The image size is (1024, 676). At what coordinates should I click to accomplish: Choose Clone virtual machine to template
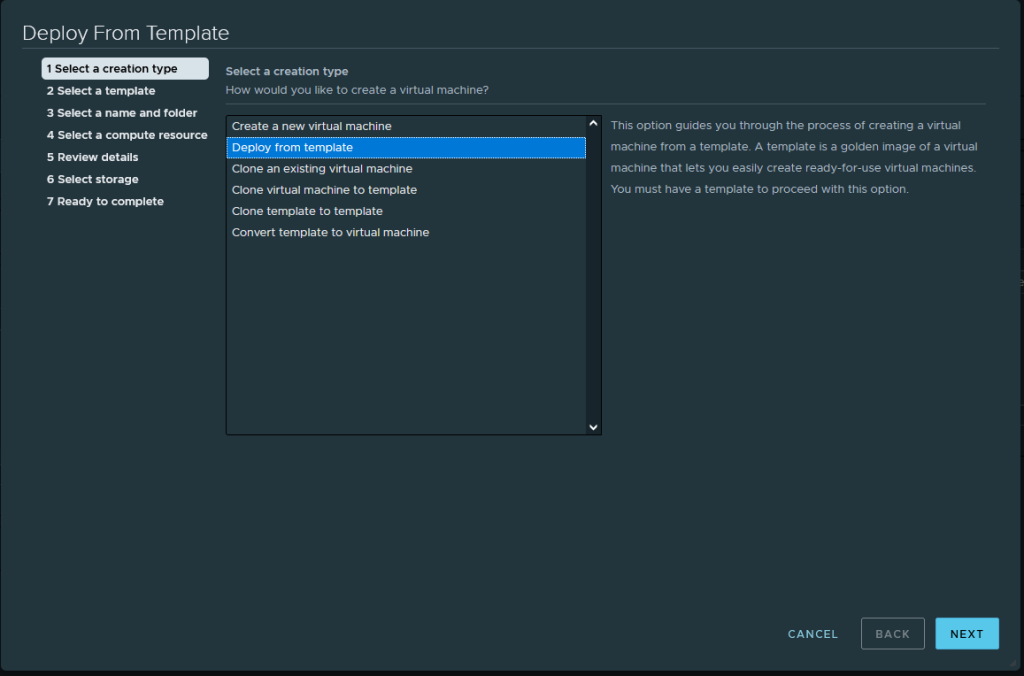tap(324, 190)
